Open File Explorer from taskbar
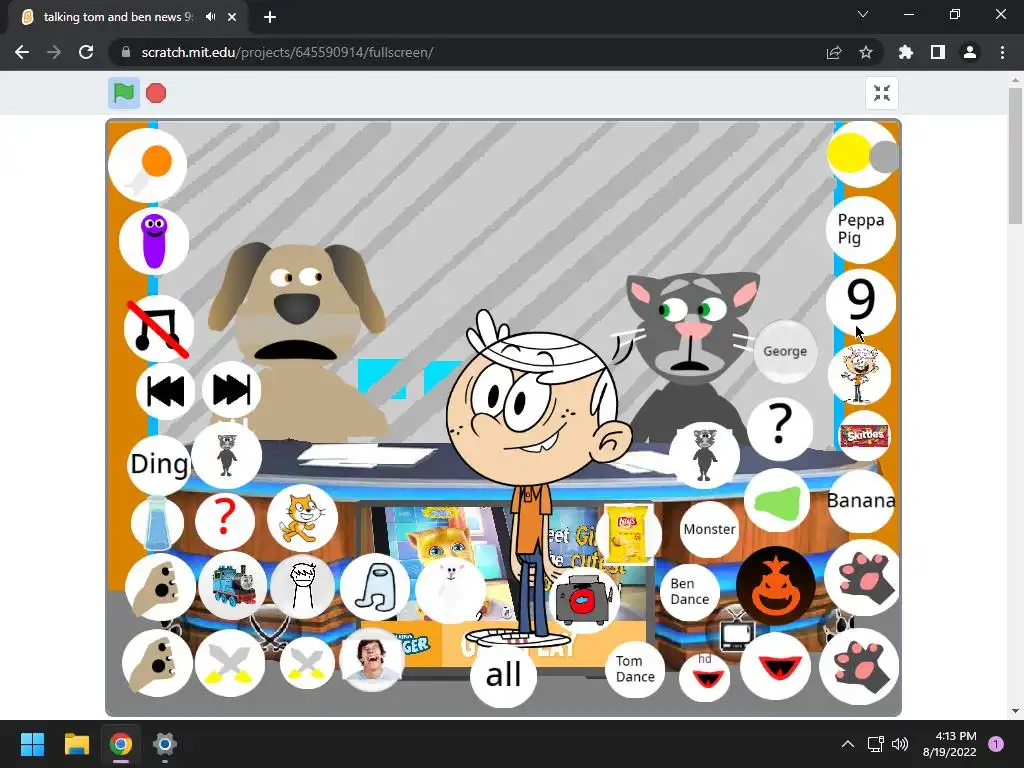 (x=76, y=744)
